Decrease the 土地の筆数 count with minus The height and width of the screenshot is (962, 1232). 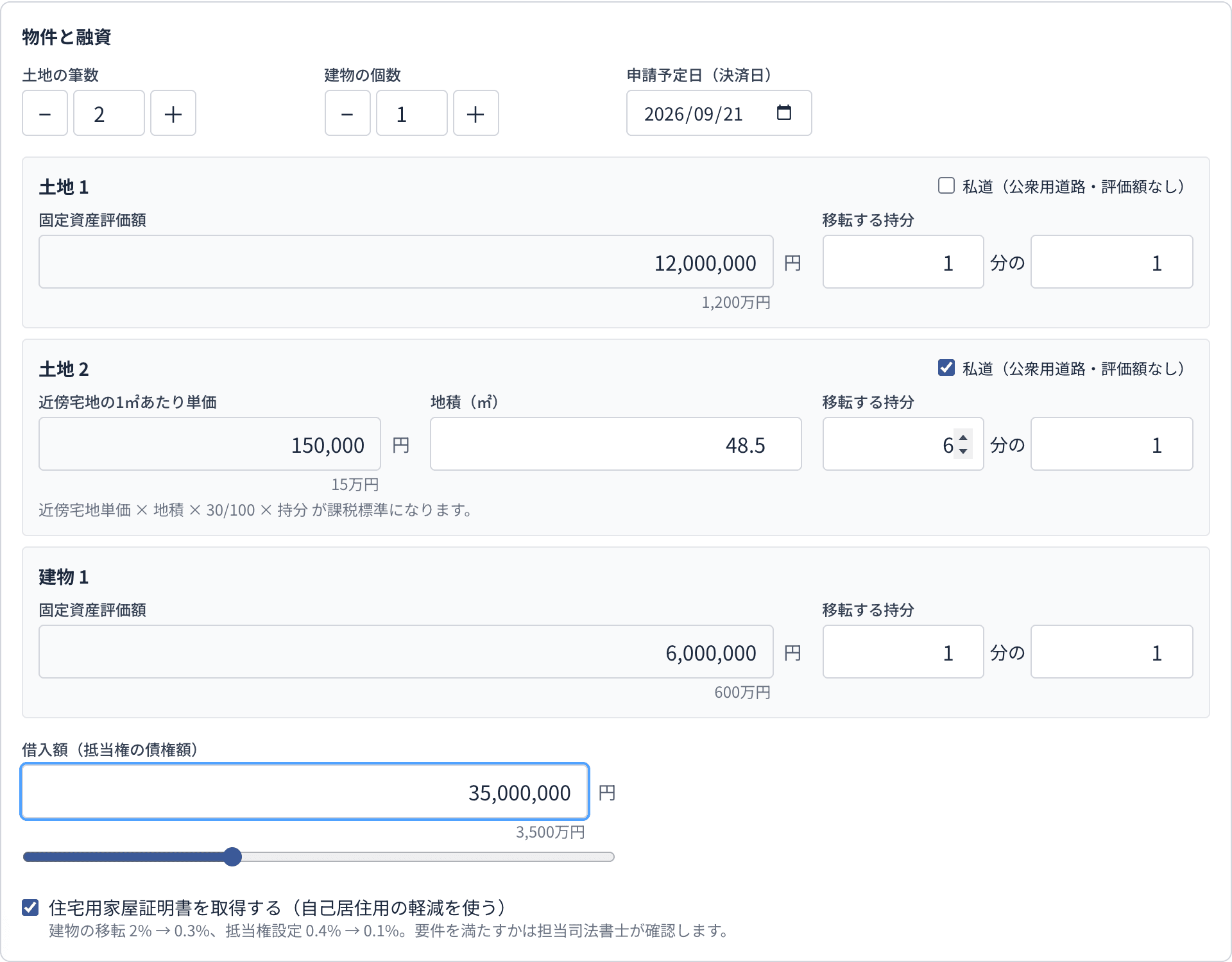click(45, 114)
